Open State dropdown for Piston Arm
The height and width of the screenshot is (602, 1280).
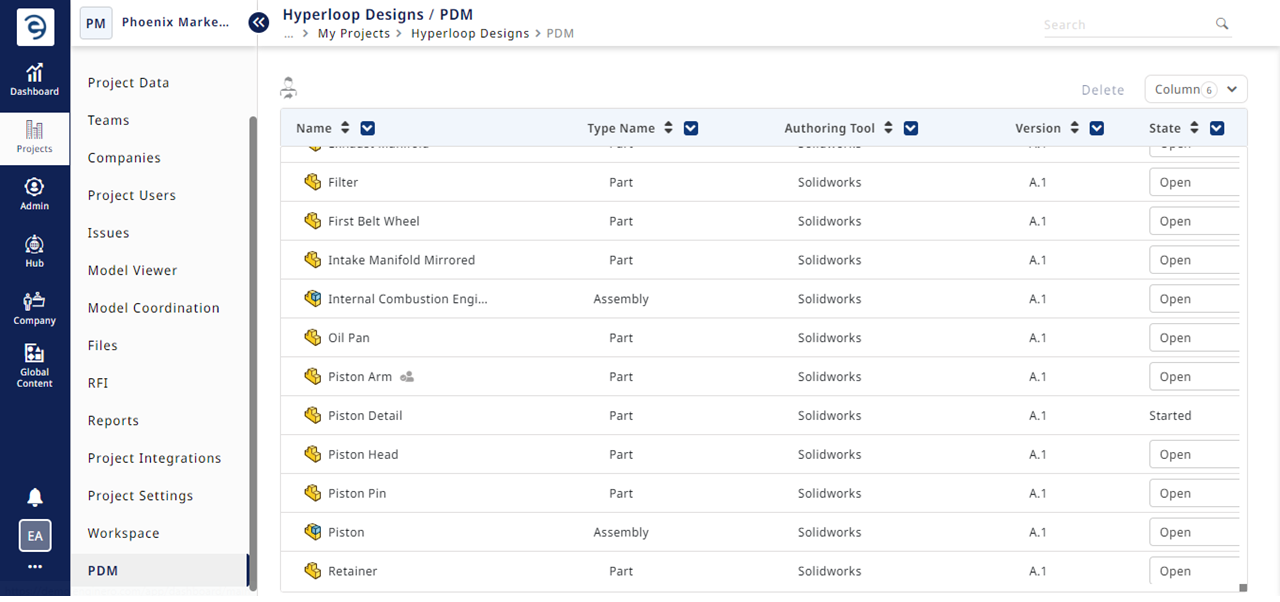click(1194, 377)
